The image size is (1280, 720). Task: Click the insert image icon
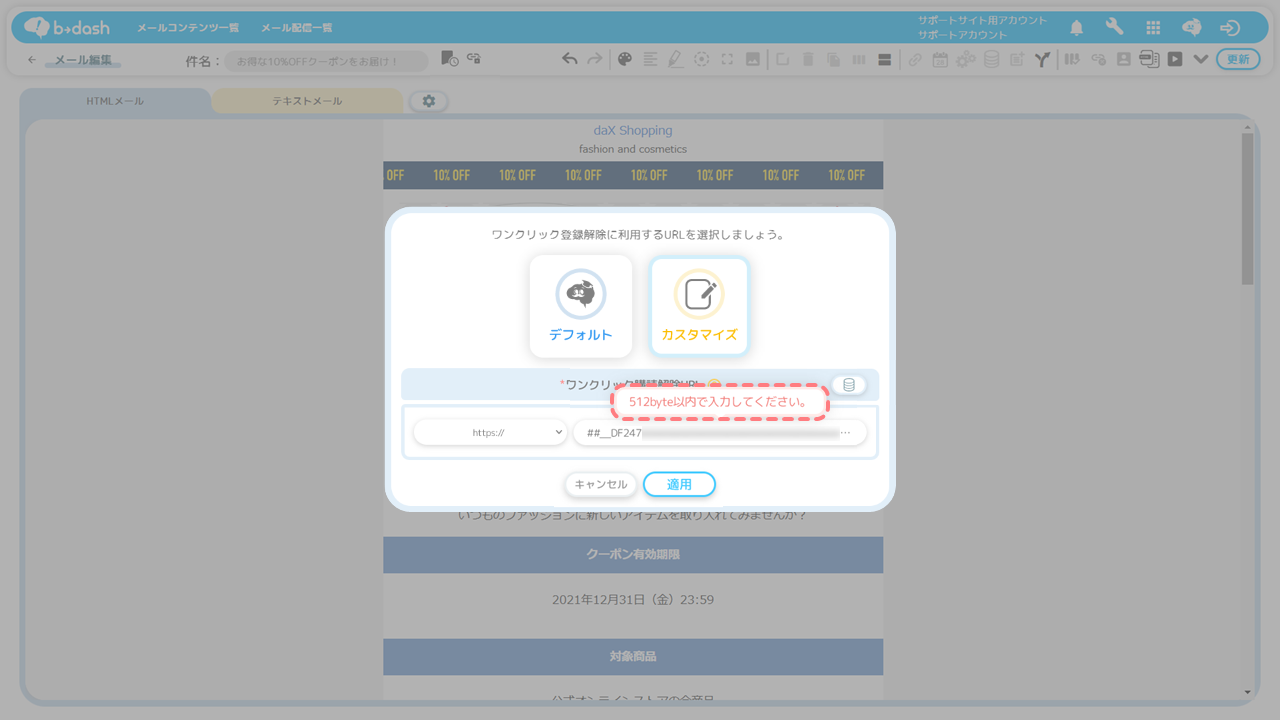[753, 60]
